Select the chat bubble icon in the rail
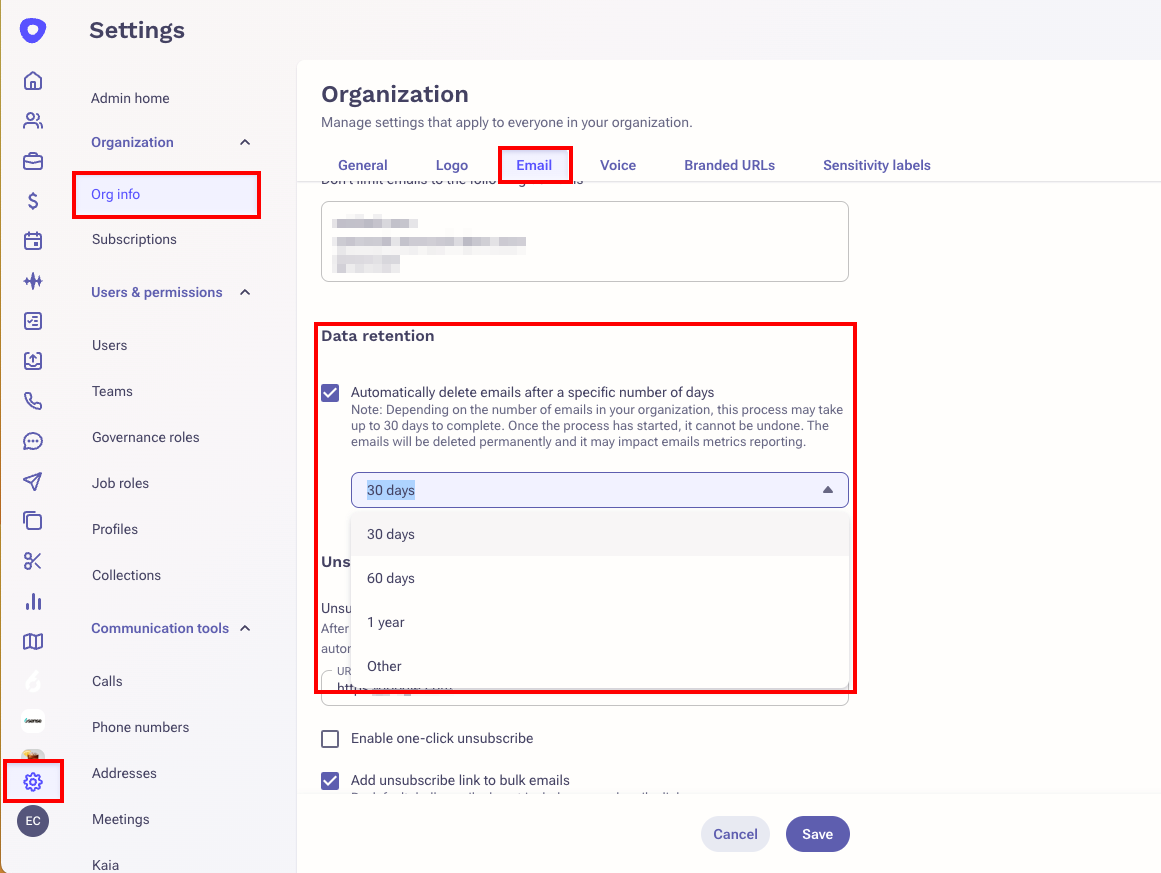Viewport: 1161px width, 873px height. click(33, 441)
